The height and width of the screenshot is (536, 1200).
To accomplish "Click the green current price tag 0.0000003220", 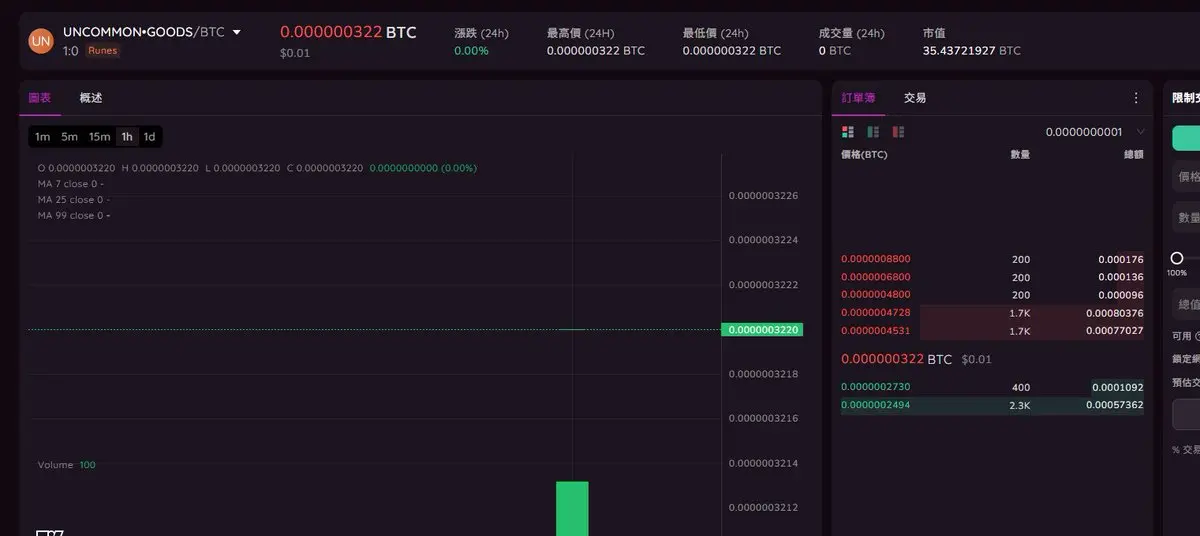I will coord(761,329).
